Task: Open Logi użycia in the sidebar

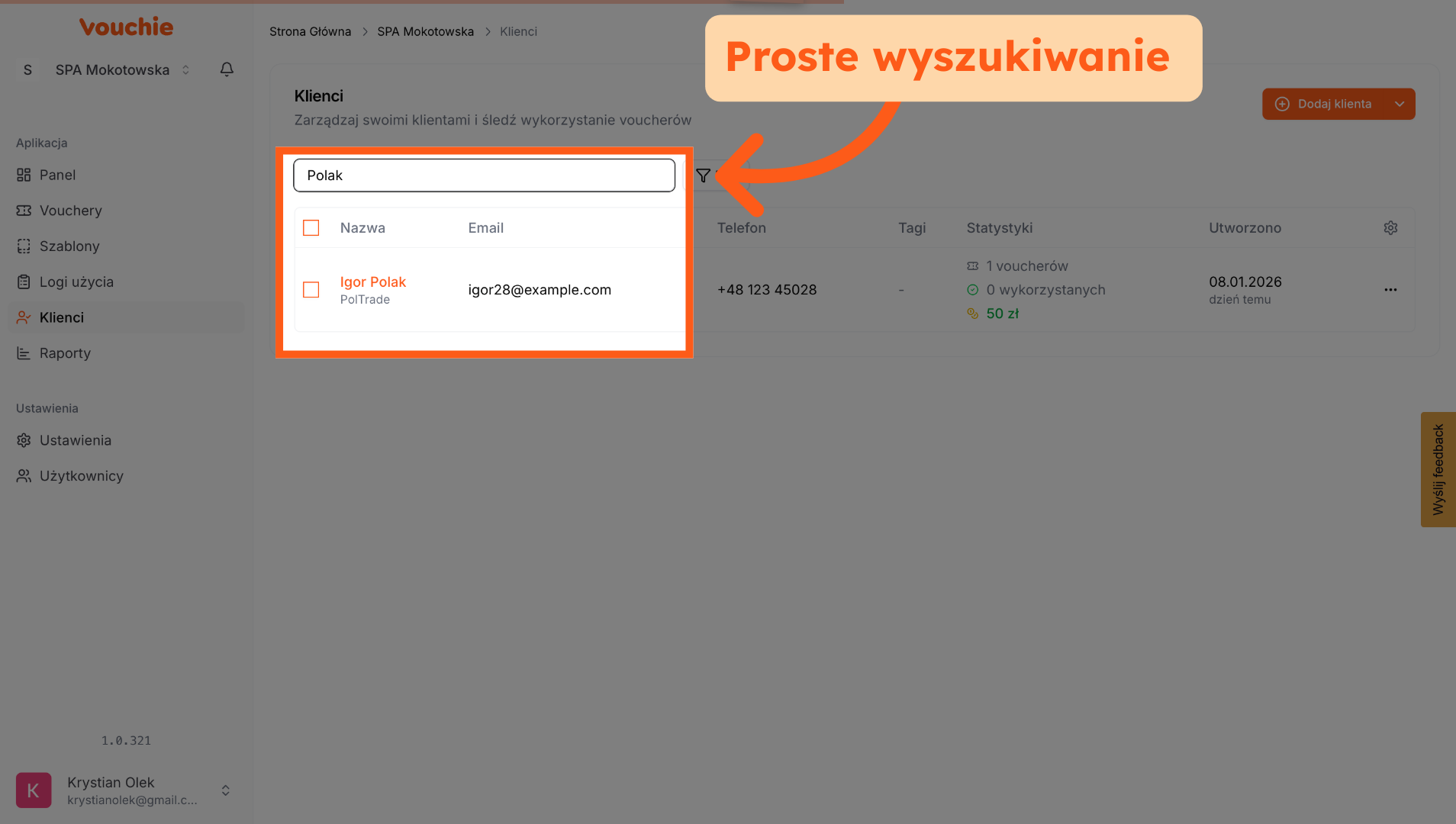Action: 76,282
